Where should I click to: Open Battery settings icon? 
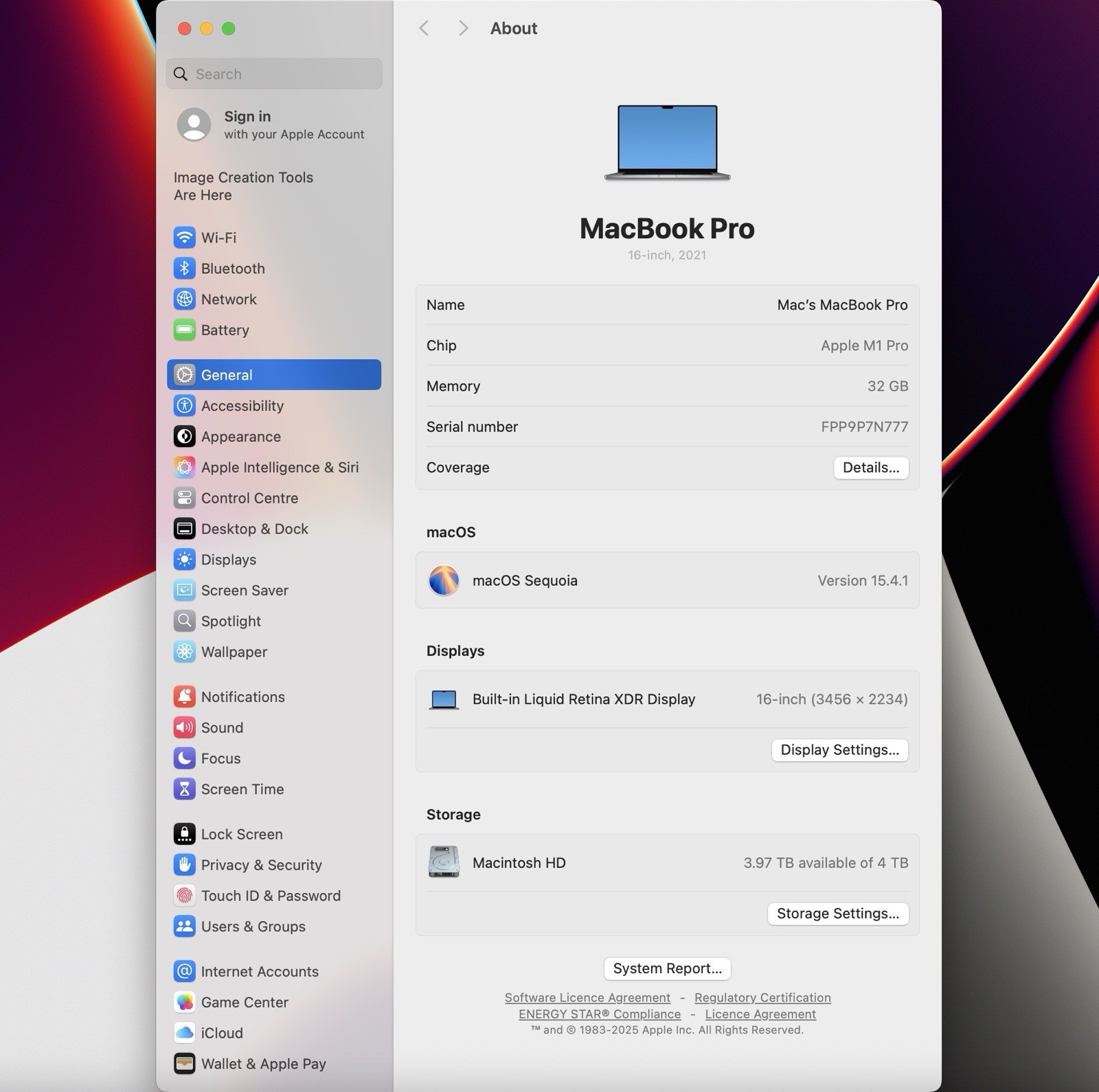pyautogui.click(x=184, y=330)
